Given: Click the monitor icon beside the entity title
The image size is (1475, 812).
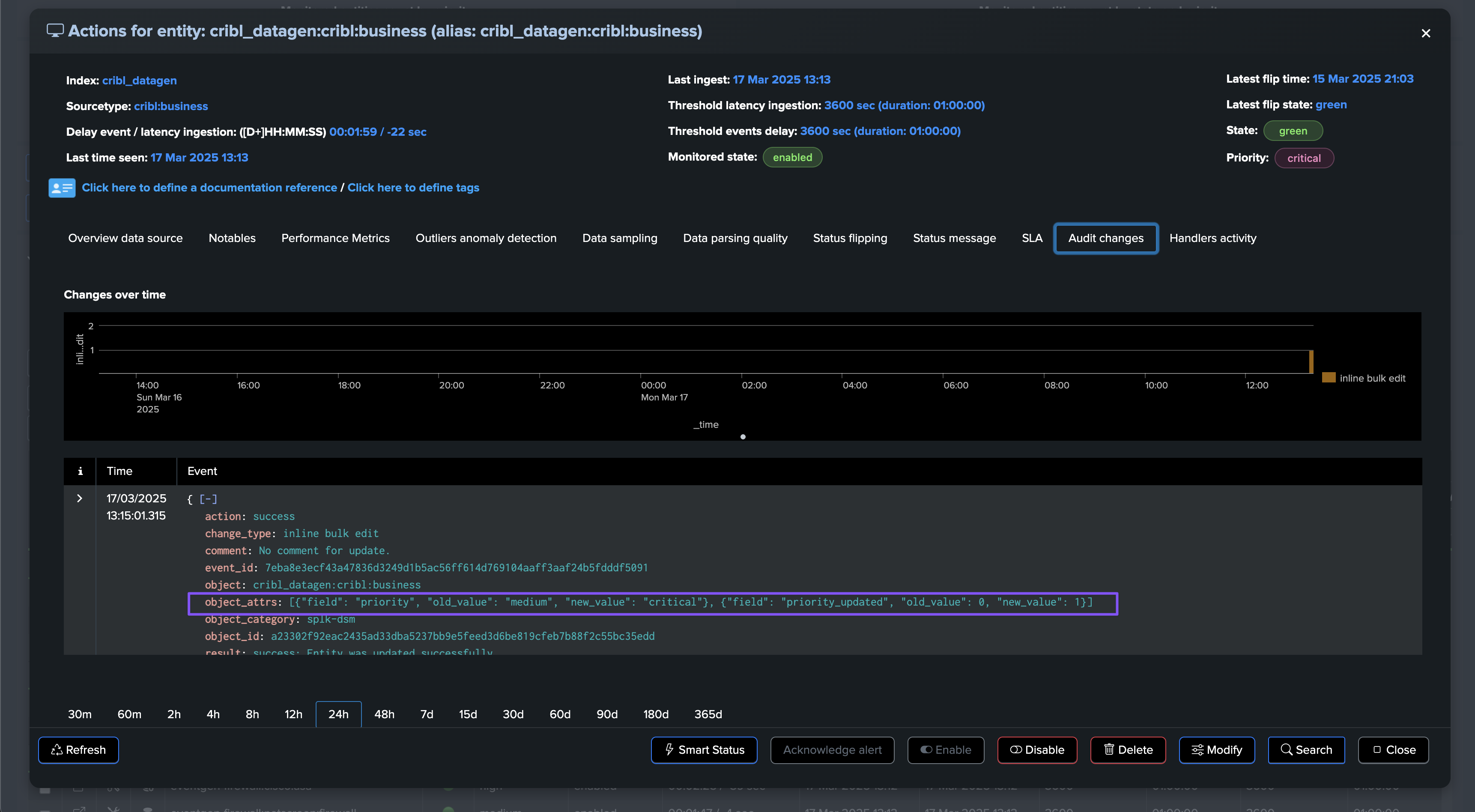Looking at the screenshot, I should (x=55, y=30).
